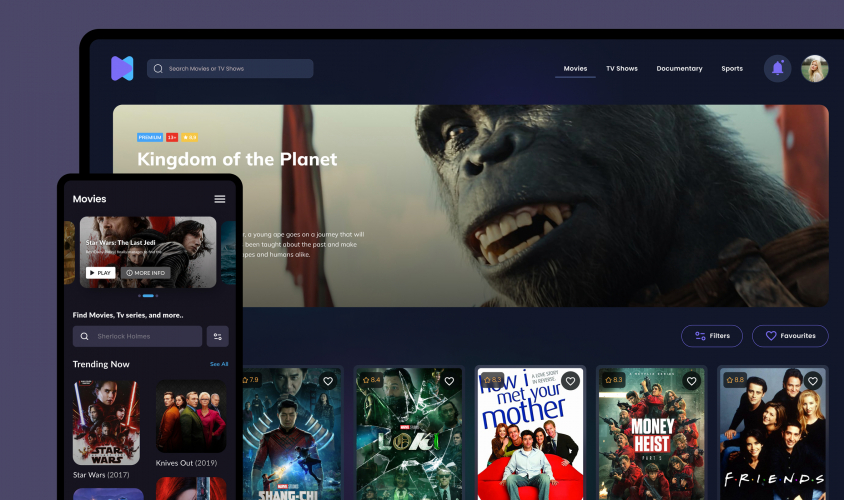This screenshot has width=844, height=500.
Task: Open the Documentary tab
Action: (679, 68)
